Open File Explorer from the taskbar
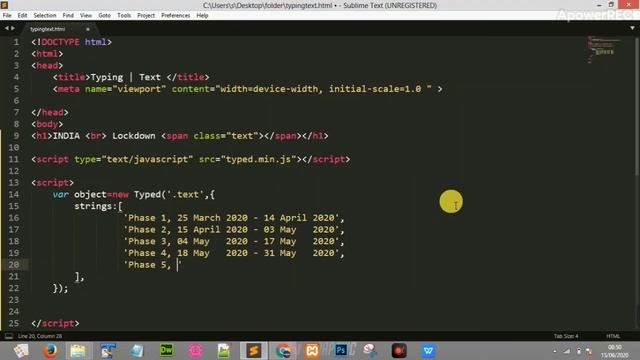 78,351
